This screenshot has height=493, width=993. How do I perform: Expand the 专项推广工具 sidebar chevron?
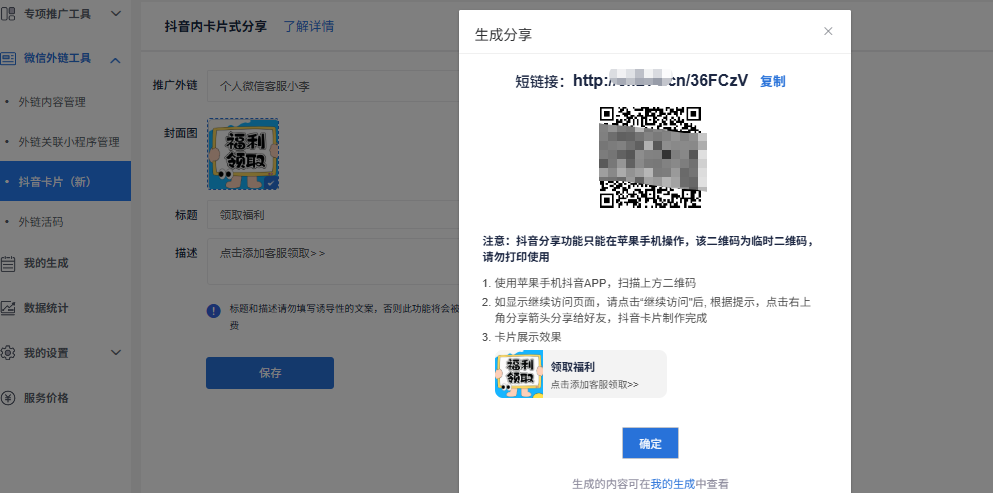116,14
